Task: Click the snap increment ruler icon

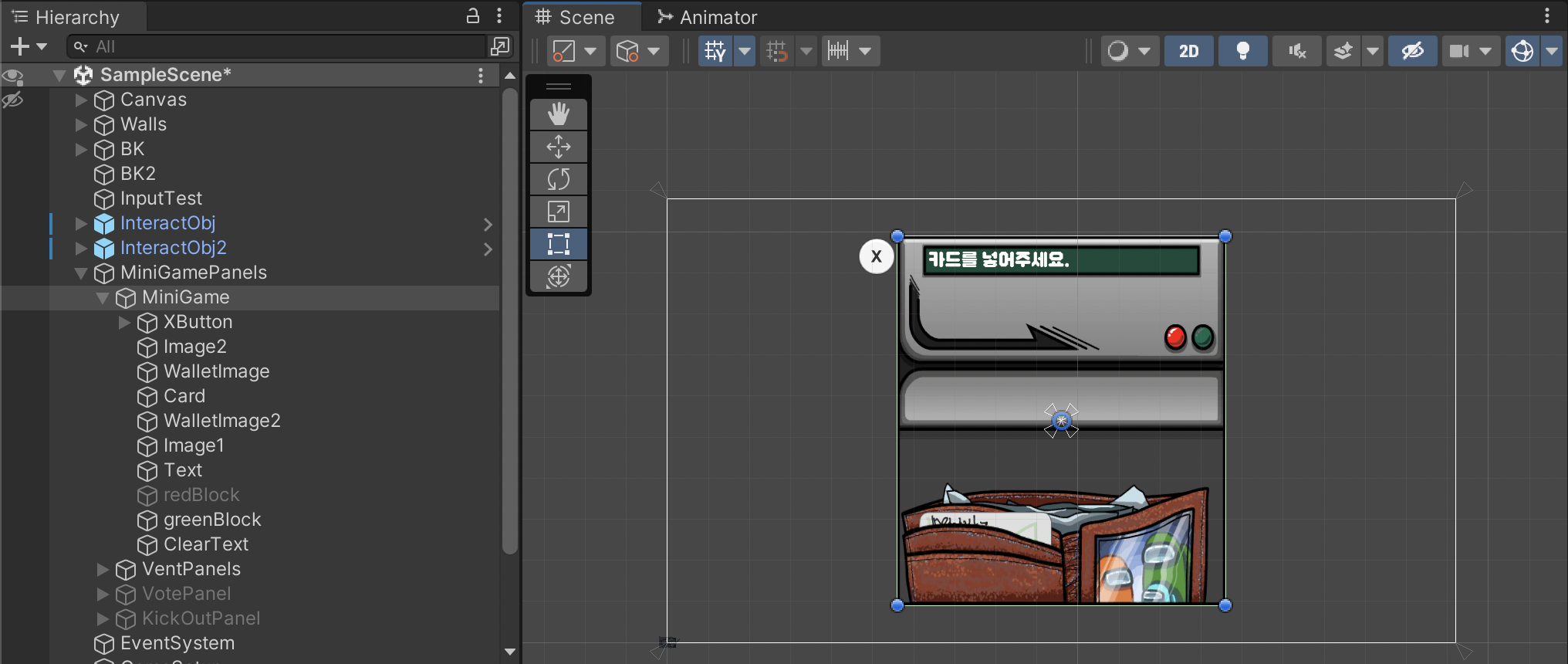Action: [838, 51]
